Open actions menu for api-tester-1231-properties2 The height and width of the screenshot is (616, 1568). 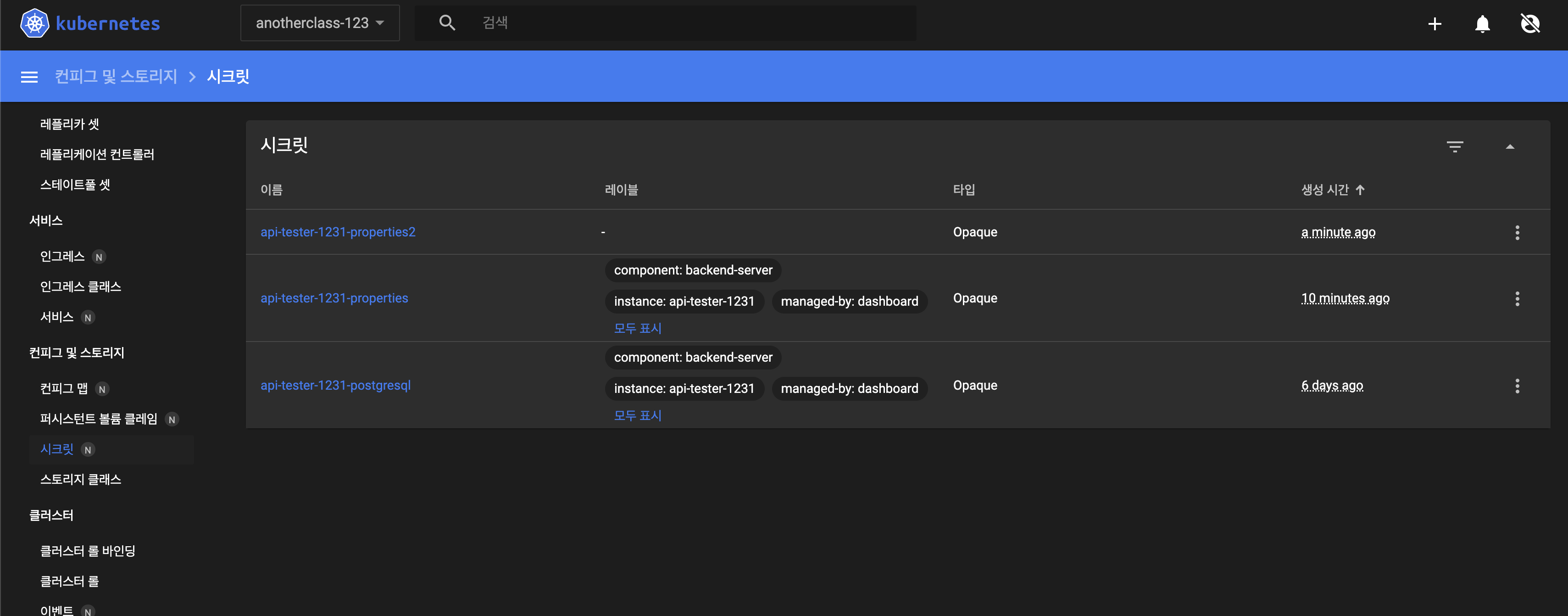click(x=1517, y=232)
